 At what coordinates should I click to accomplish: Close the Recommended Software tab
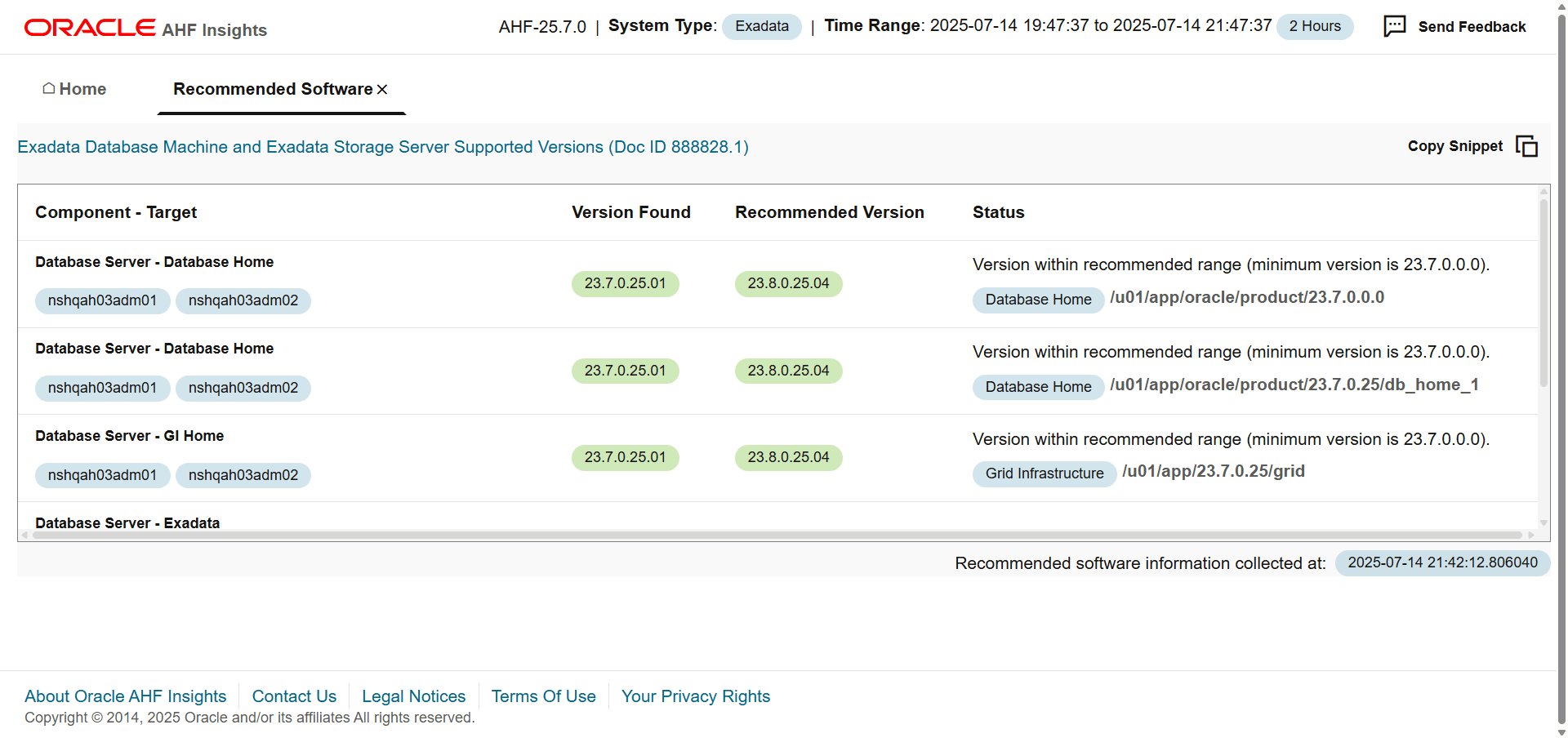pyautogui.click(x=382, y=89)
